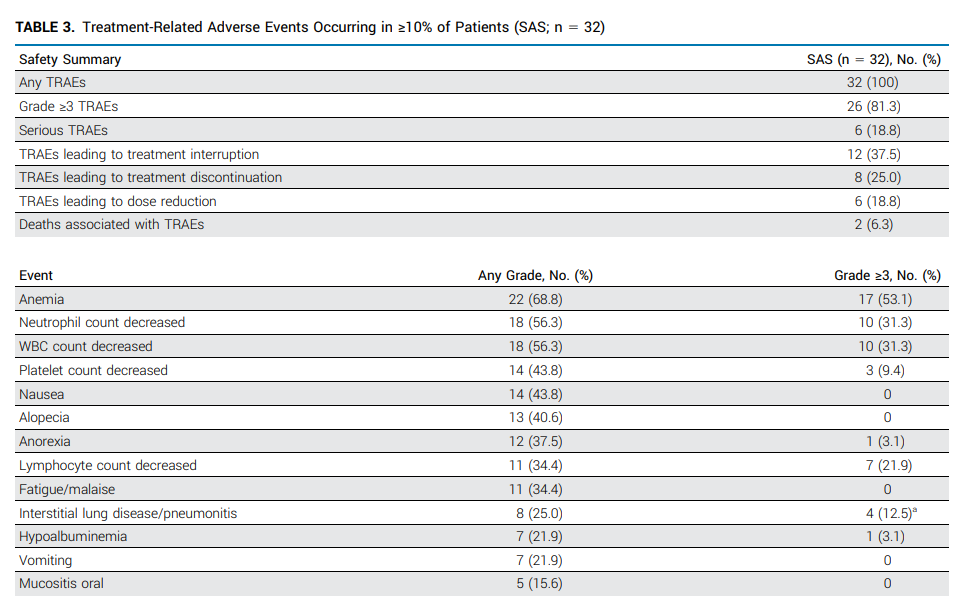Select the value '13 (40.6)'

point(535,417)
